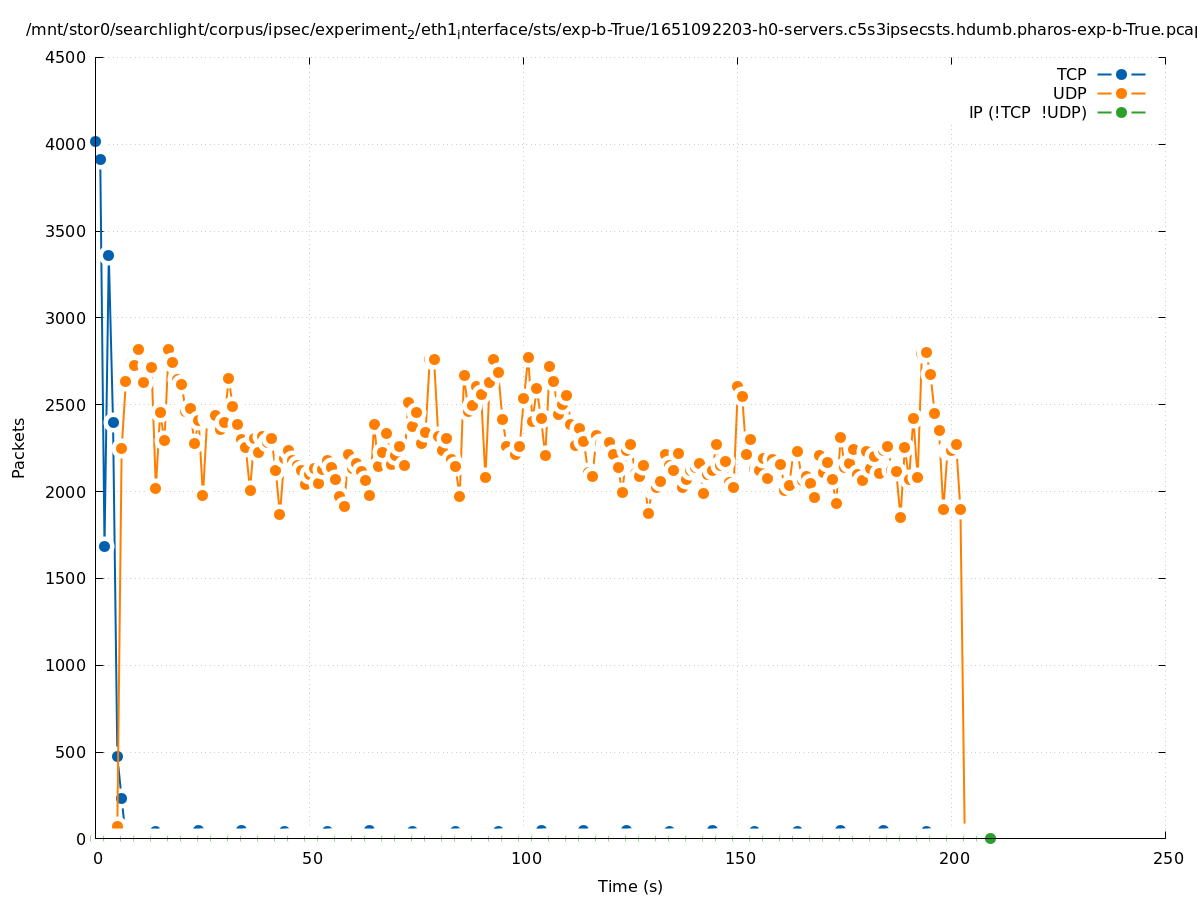This screenshot has width=1197, height=900.
Task: Click the green IP legend marker
Action: click(x=1121, y=112)
